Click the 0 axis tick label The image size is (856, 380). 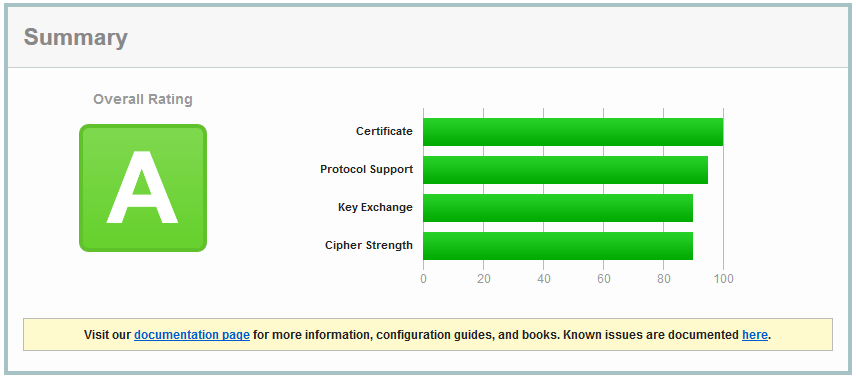coord(424,279)
